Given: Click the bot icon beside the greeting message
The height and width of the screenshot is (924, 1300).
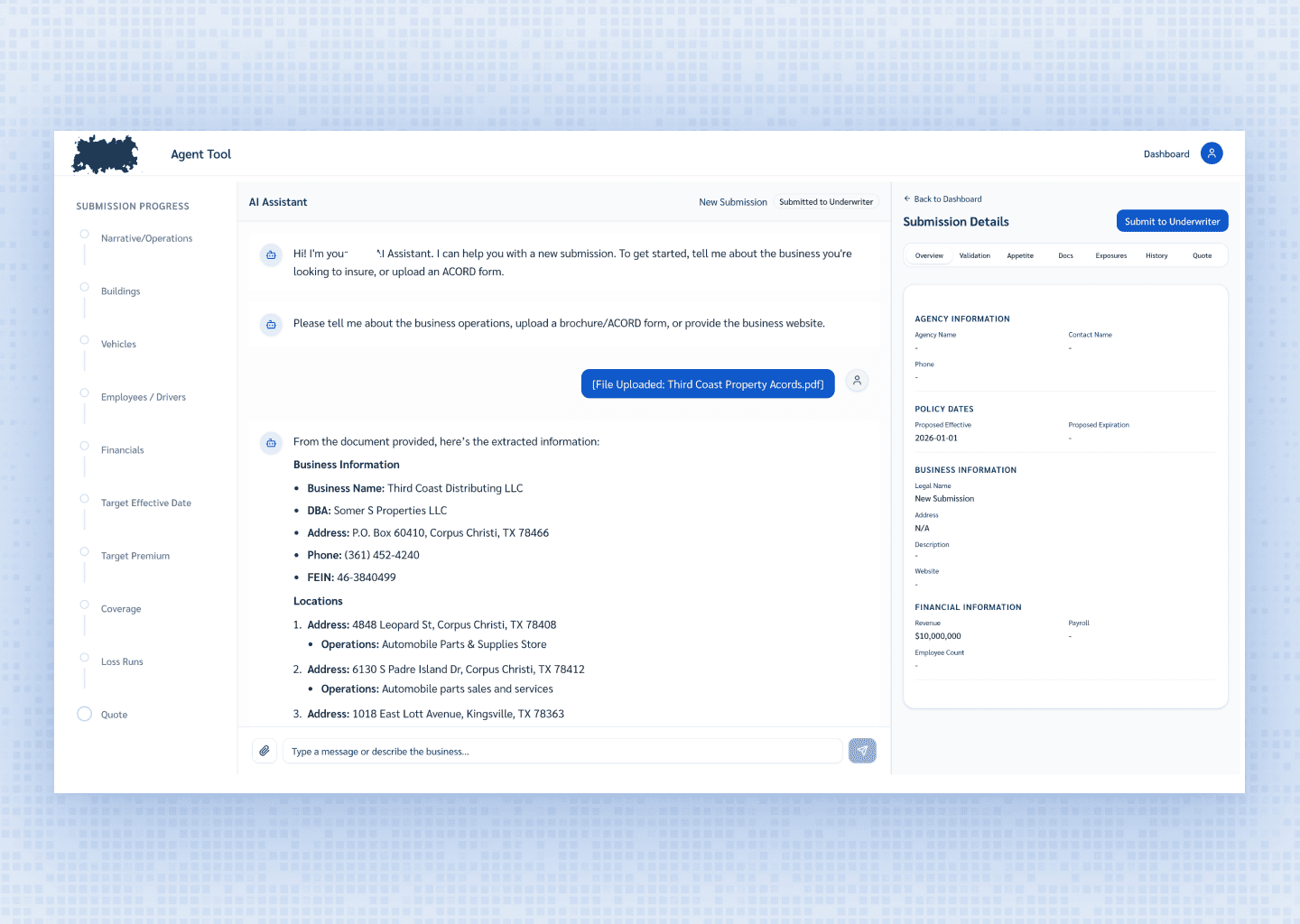Looking at the screenshot, I should point(271,255).
